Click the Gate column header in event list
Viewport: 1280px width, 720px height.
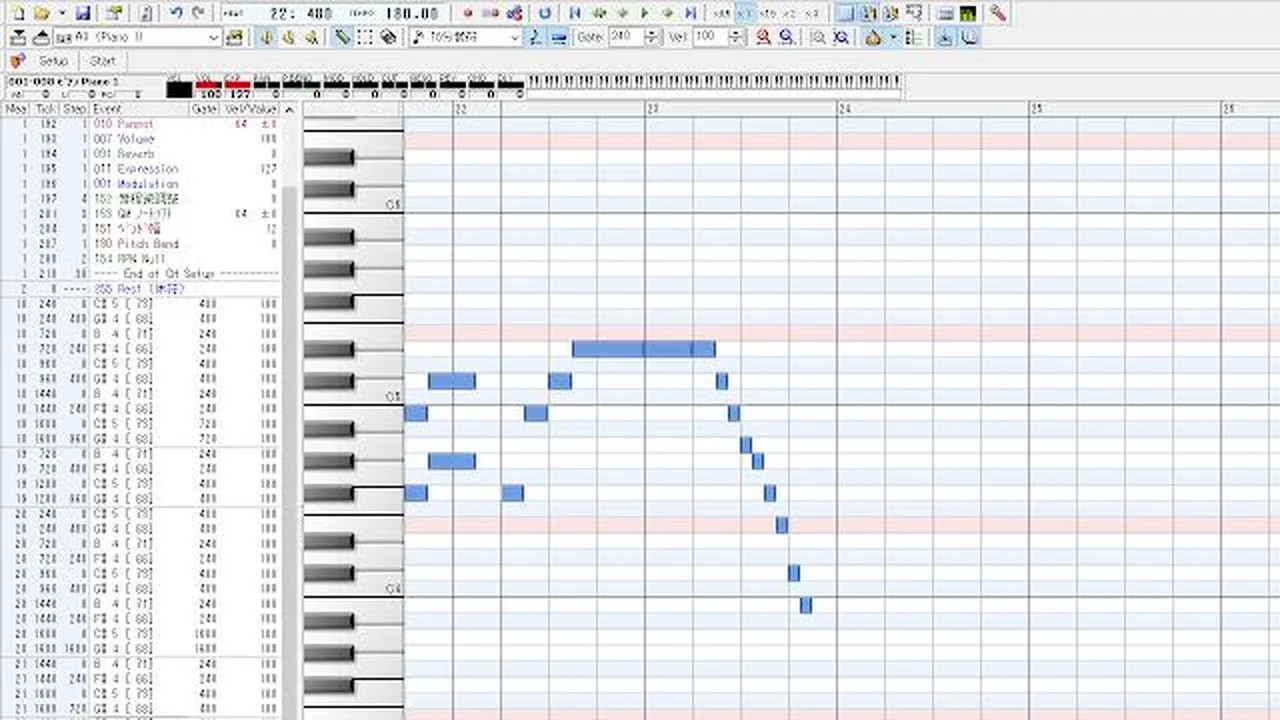[x=204, y=109]
